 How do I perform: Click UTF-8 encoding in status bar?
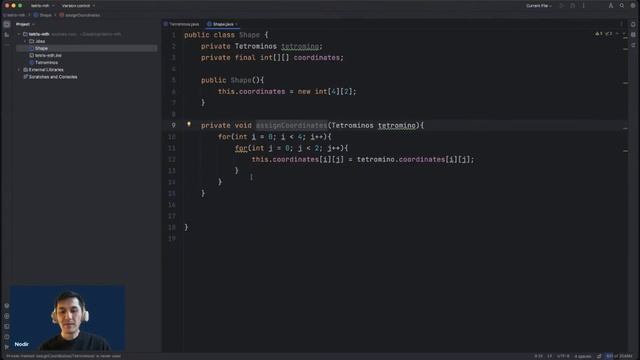tap(563, 356)
